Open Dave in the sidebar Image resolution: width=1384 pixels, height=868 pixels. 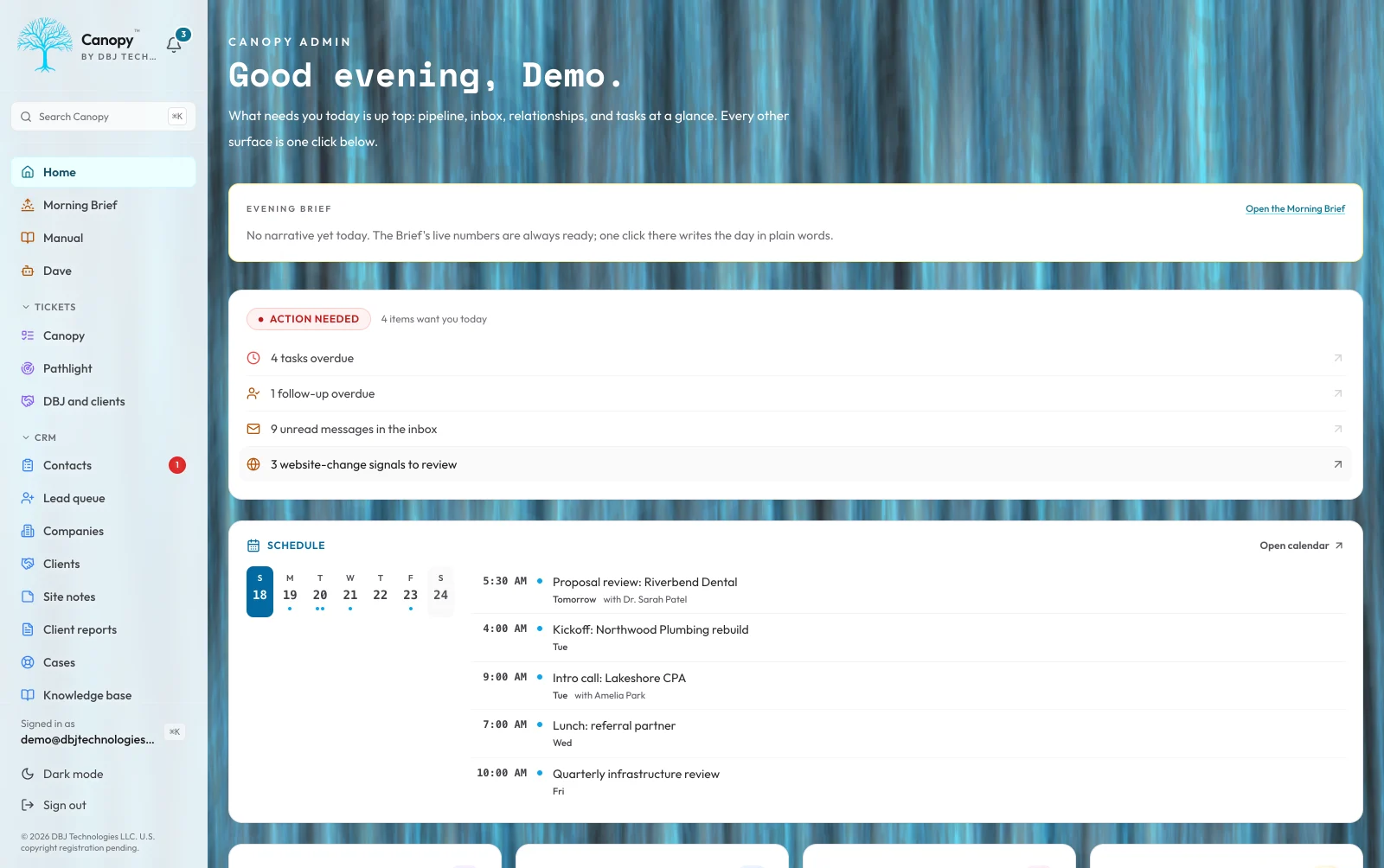104,271
